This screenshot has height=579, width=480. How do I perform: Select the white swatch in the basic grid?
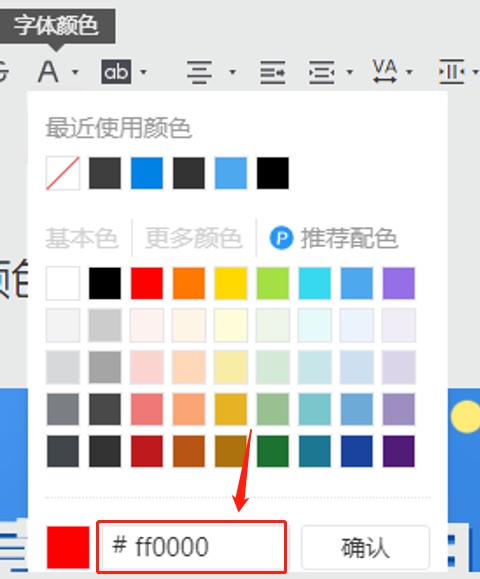pos(63,283)
